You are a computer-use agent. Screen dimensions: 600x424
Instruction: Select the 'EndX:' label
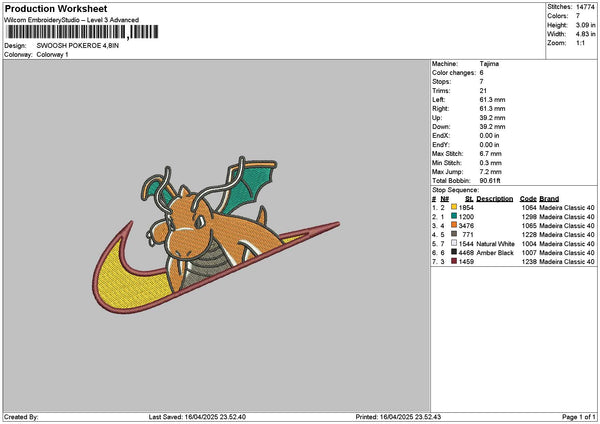pos(441,136)
